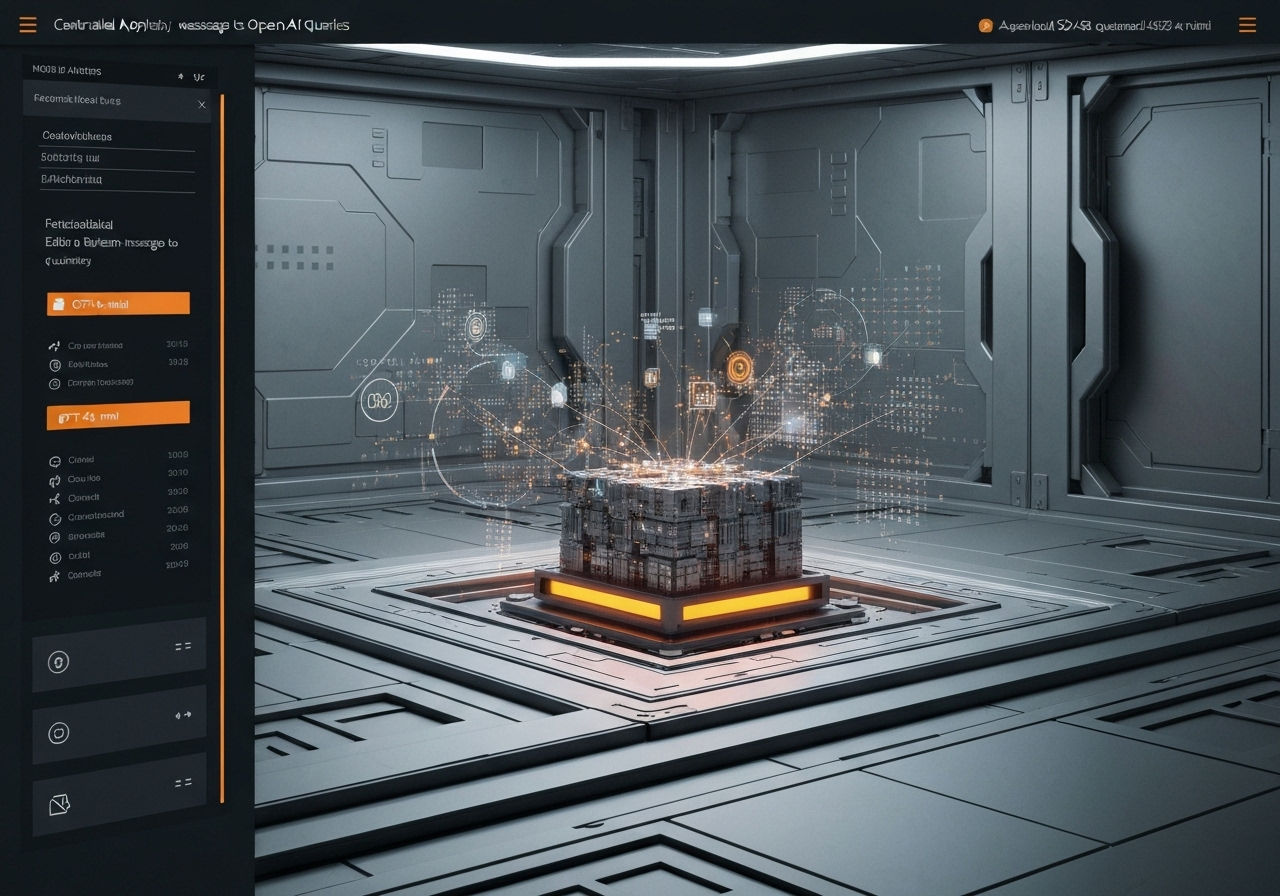1280x896 pixels.
Task: Open the top-left orange hamburger menu
Action: click(28, 25)
